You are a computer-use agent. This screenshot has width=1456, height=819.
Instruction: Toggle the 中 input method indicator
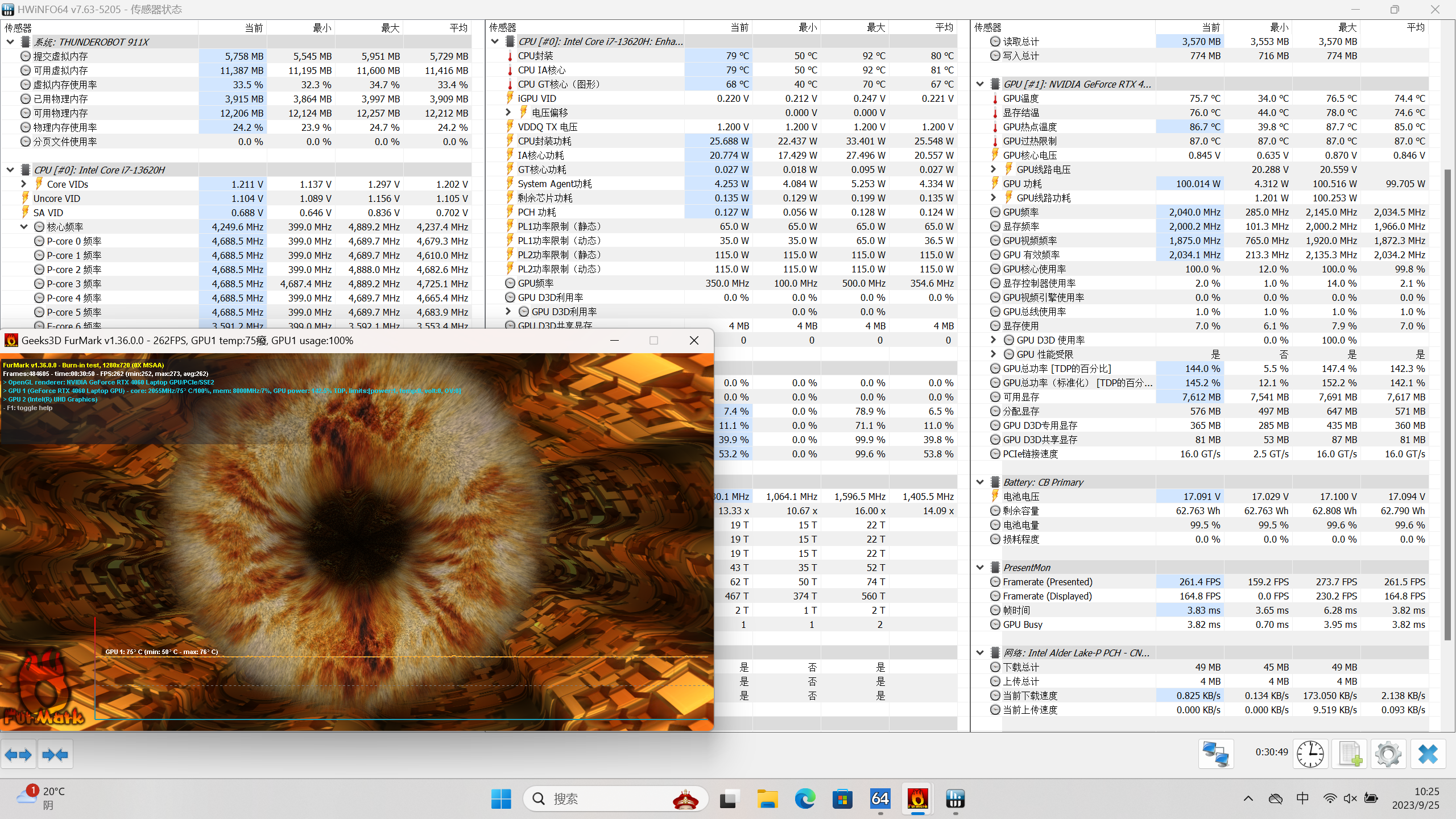click(1302, 798)
